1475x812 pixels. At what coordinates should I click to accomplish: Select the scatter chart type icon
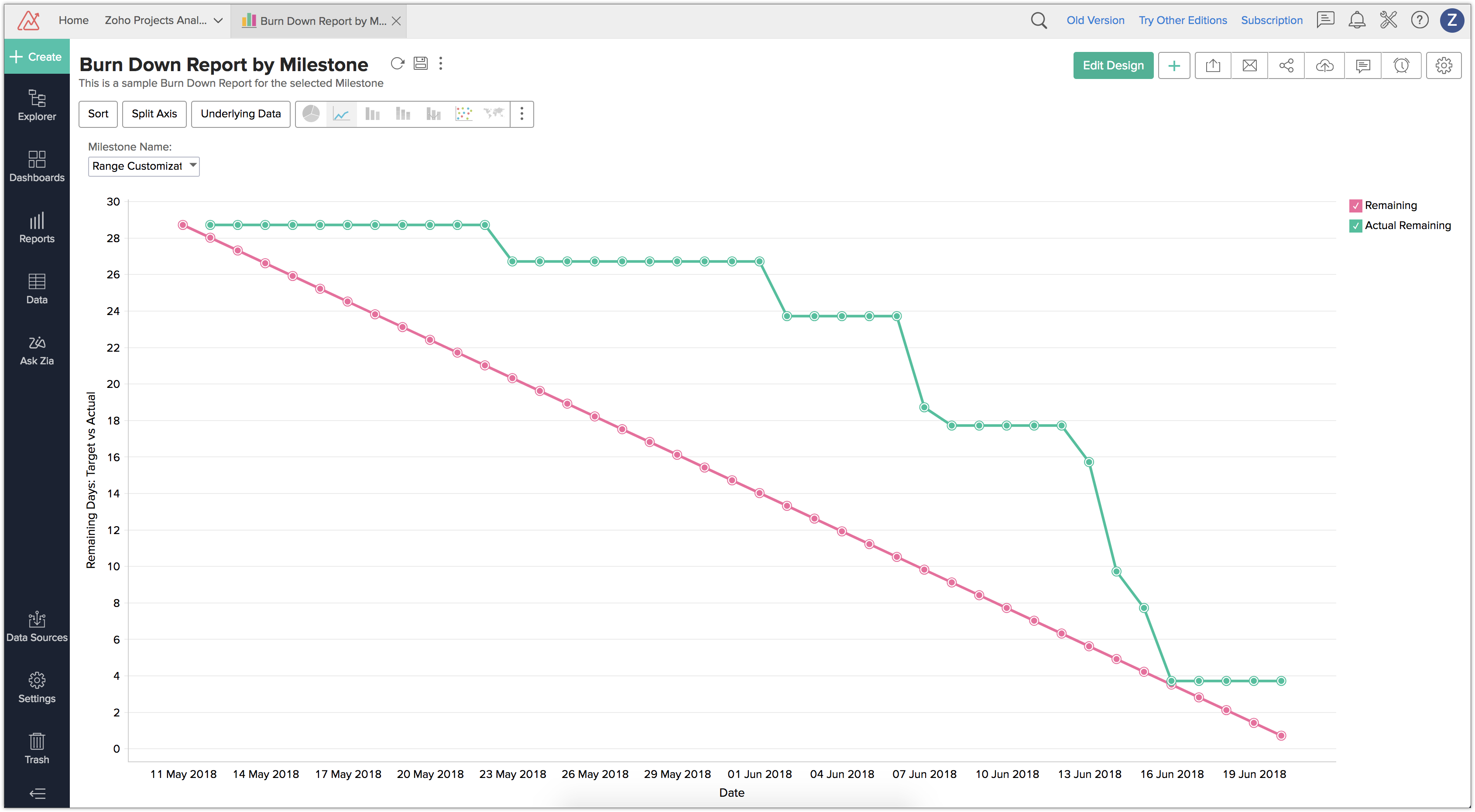pyautogui.click(x=463, y=114)
